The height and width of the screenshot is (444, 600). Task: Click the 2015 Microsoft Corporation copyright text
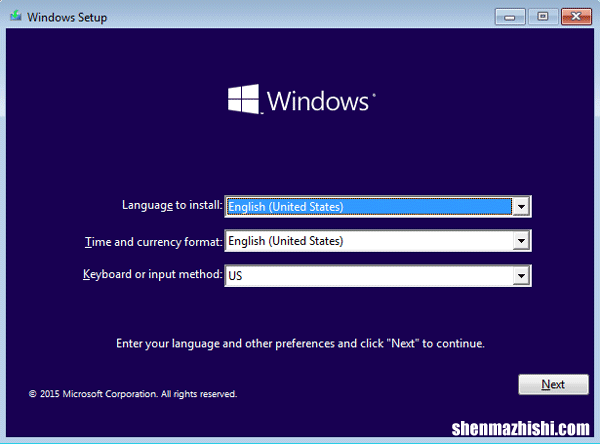[x=133, y=394]
